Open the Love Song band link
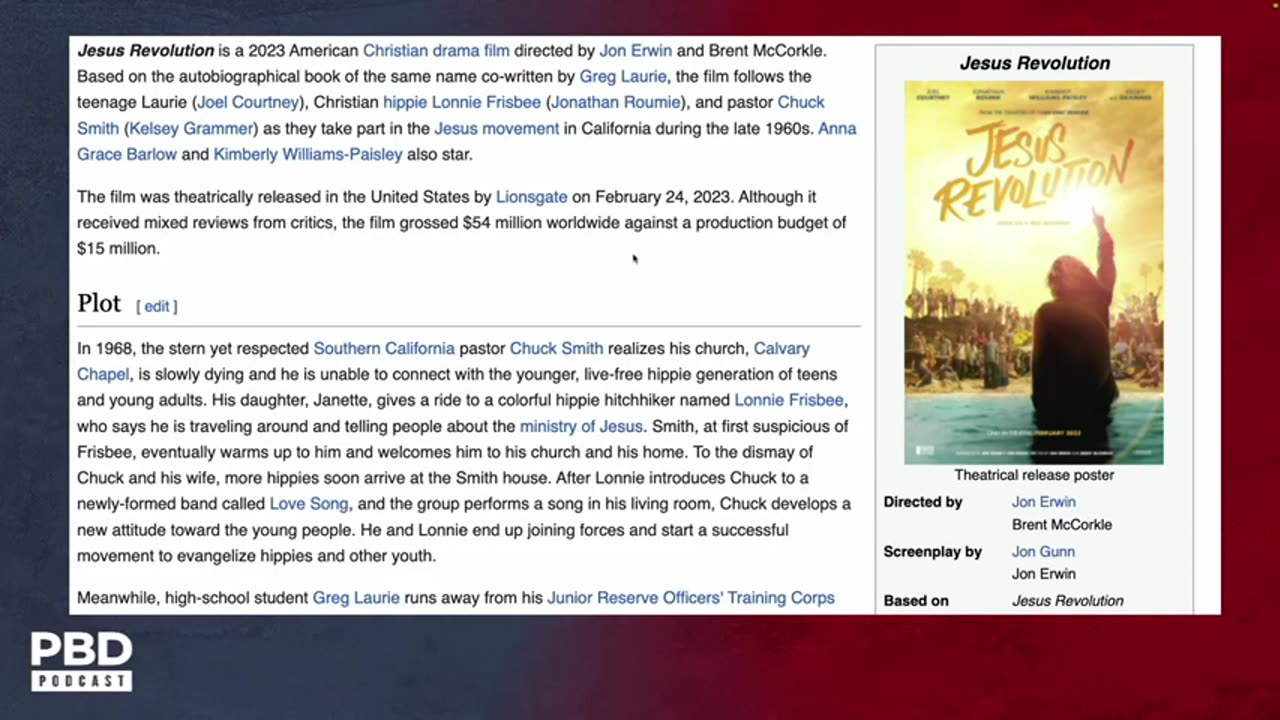 point(309,504)
